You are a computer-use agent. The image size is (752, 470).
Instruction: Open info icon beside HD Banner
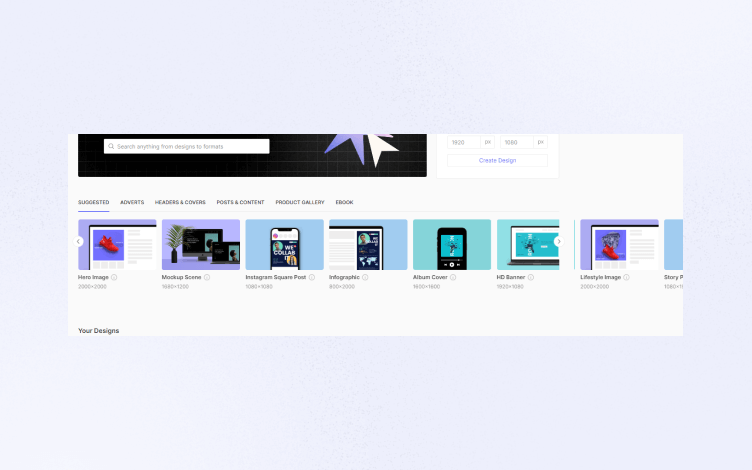point(530,277)
